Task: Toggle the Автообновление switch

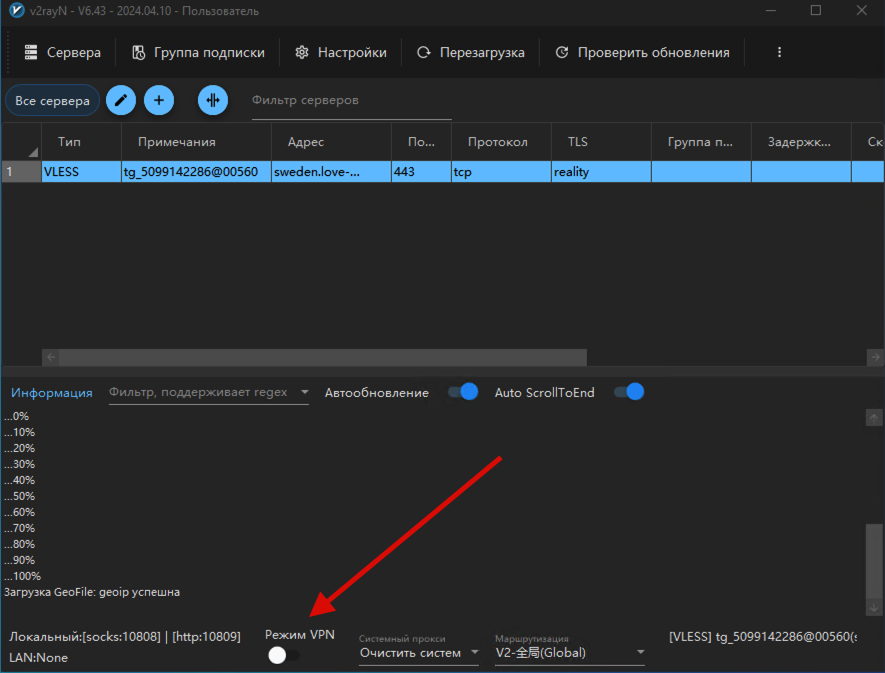Action: (x=463, y=392)
